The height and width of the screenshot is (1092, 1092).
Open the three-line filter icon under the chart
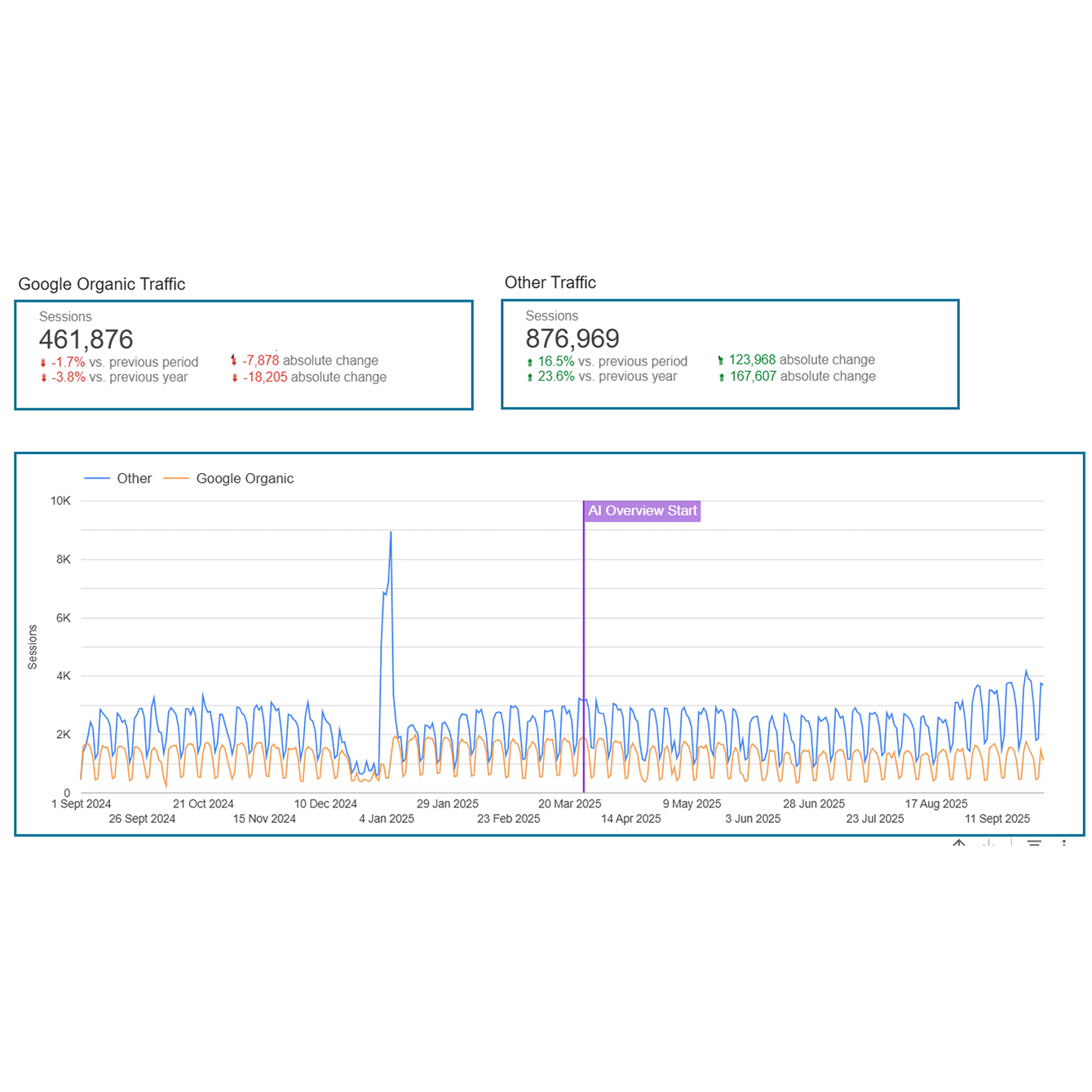[x=1034, y=843]
